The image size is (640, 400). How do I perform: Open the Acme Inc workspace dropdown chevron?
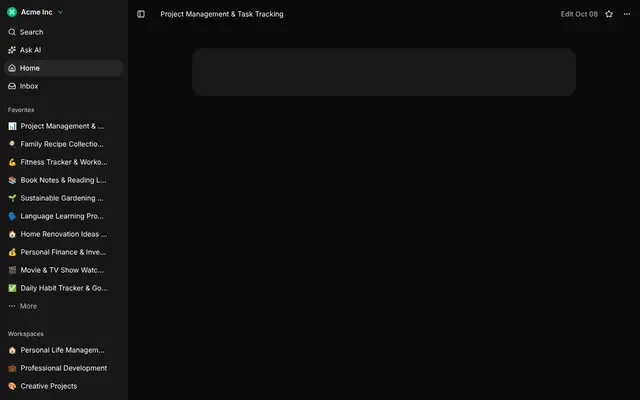(x=60, y=12)
